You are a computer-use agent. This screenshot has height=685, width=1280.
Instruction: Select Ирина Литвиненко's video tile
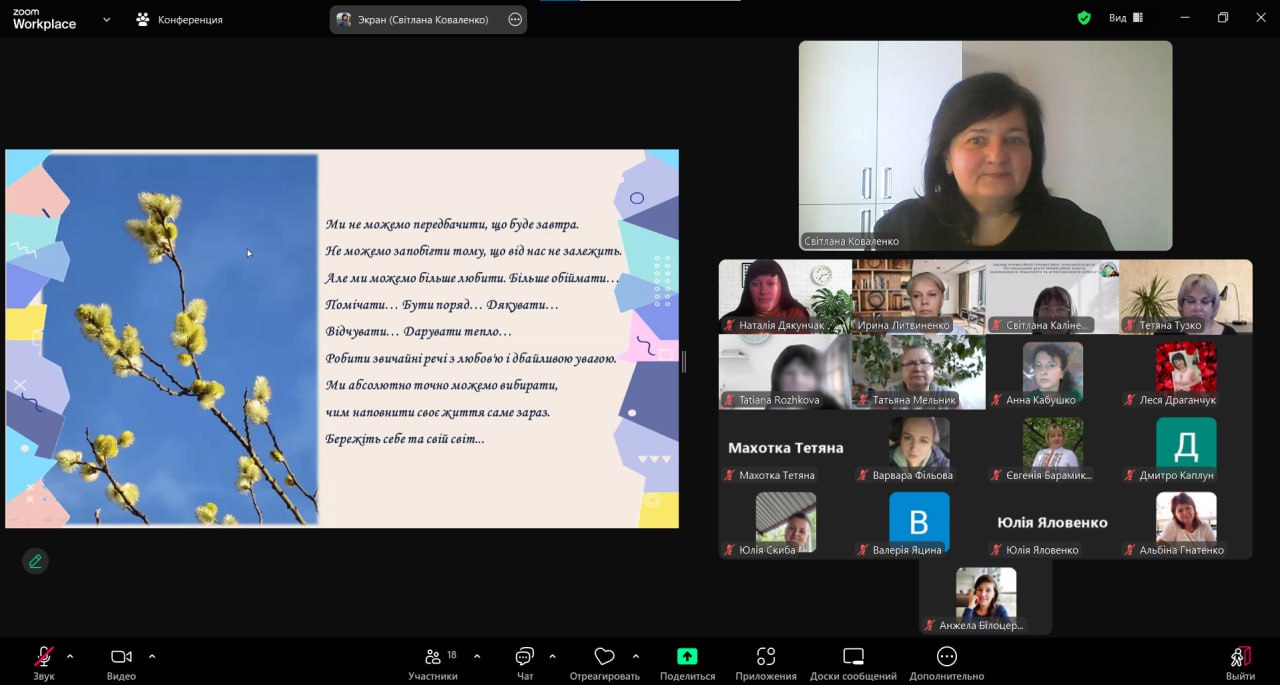(919, 297)
